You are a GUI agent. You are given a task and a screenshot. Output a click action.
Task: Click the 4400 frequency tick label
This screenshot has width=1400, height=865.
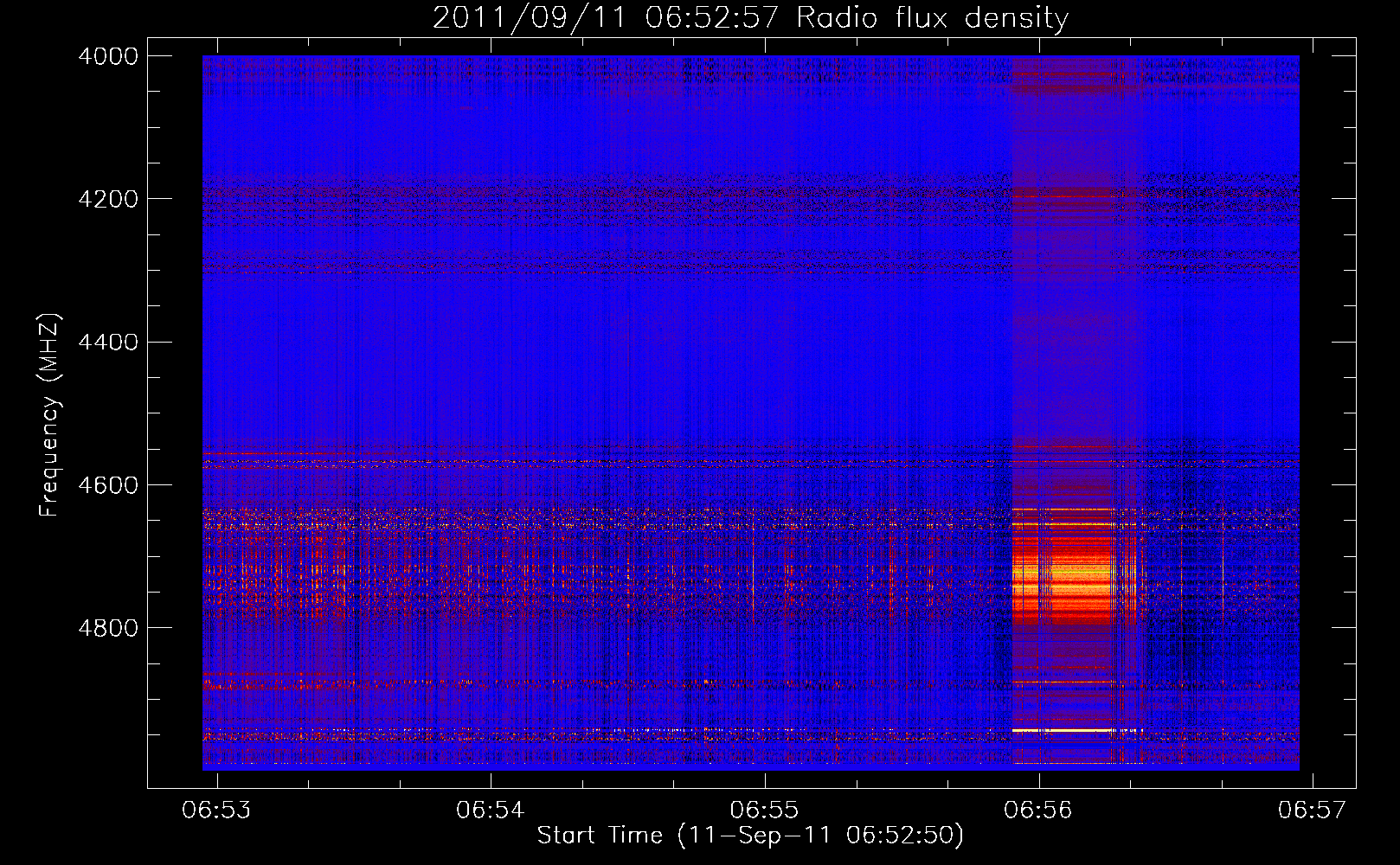point(108,343)
